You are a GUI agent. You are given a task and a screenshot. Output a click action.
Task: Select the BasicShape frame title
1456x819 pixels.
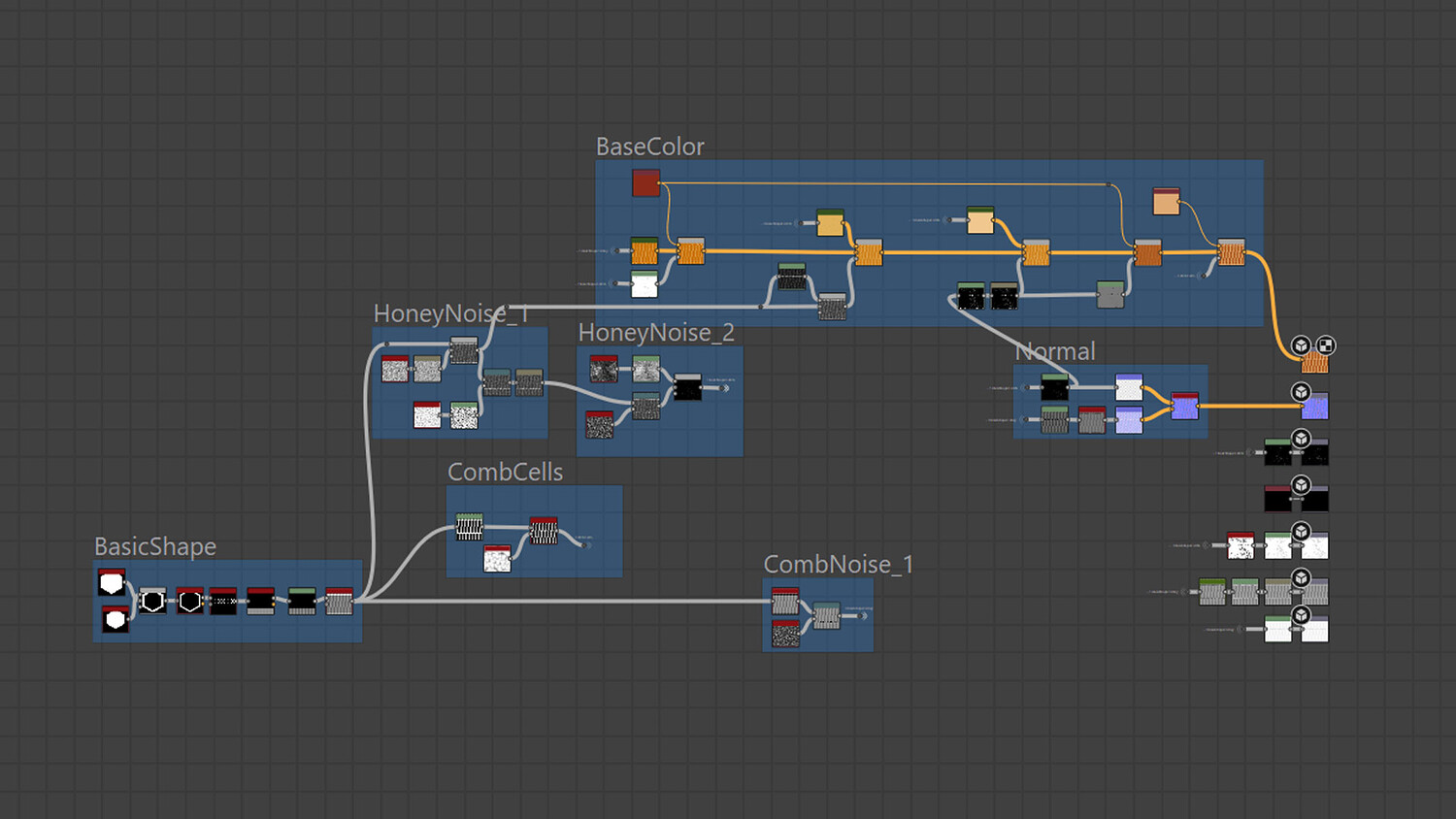tap(155, 546)
